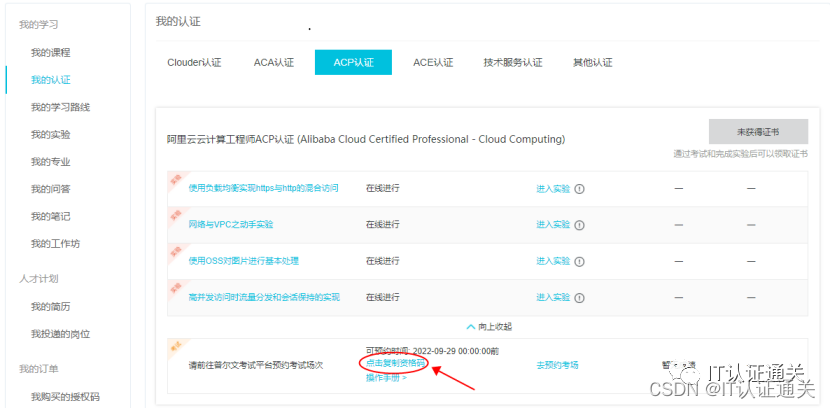Viewport: 831px width, 409px height.
Task: Select 我的认证 in sidebar
Action: 50,80
